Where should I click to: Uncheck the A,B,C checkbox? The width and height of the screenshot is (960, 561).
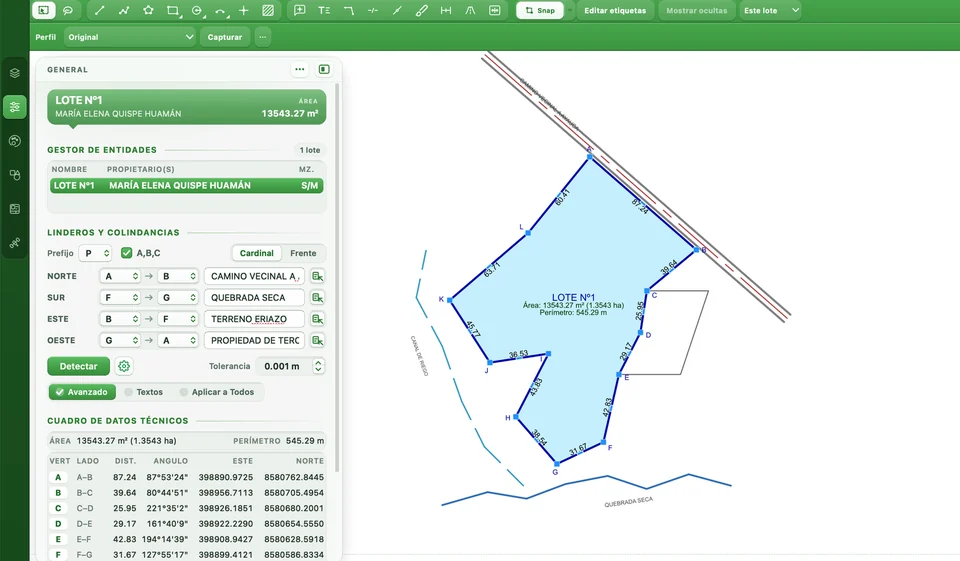(x=127, y=253)
